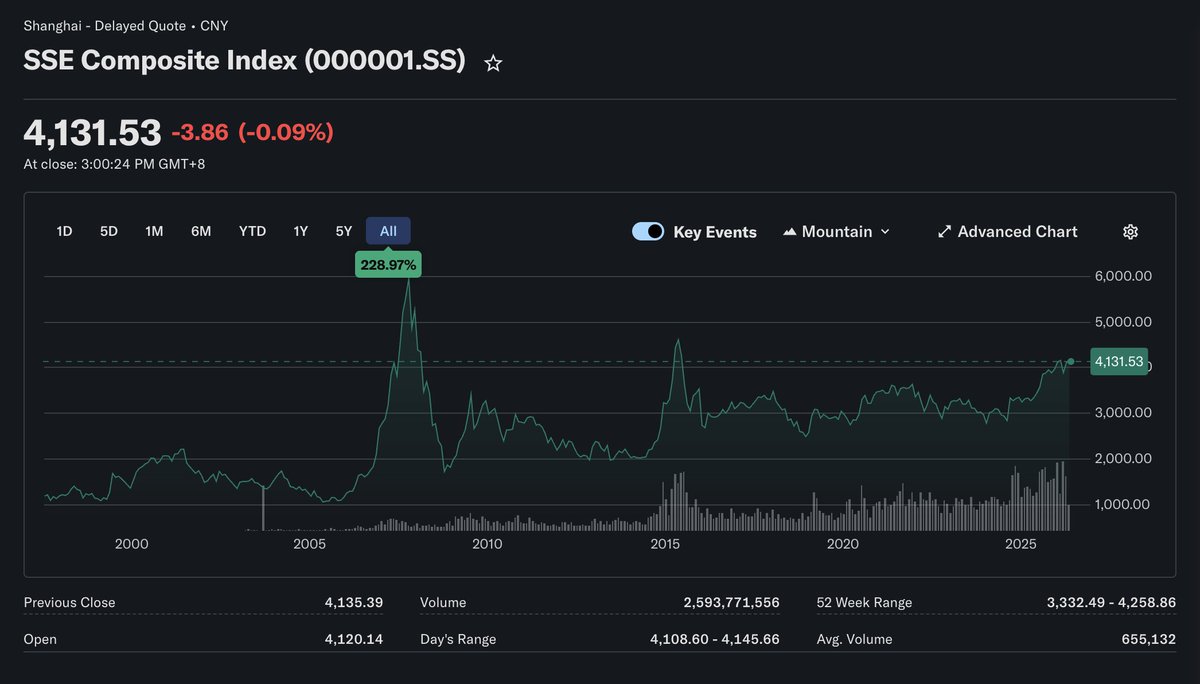The image size is (1200, 684).
Task: Click the Shanghai - Delayed Quote text
Action: pos(105,26)
